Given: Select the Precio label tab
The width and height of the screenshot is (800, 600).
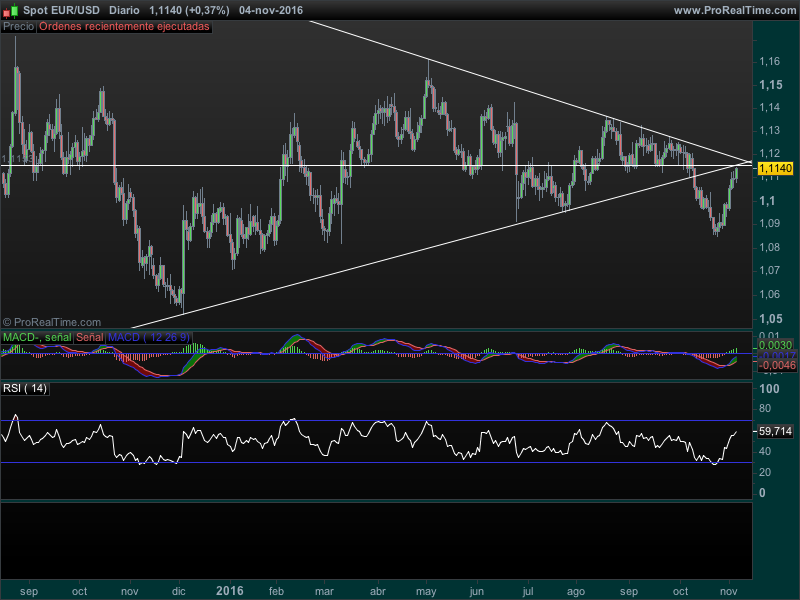Looking at the screenshot, I should pyautogui.click(x=18, y=27).
